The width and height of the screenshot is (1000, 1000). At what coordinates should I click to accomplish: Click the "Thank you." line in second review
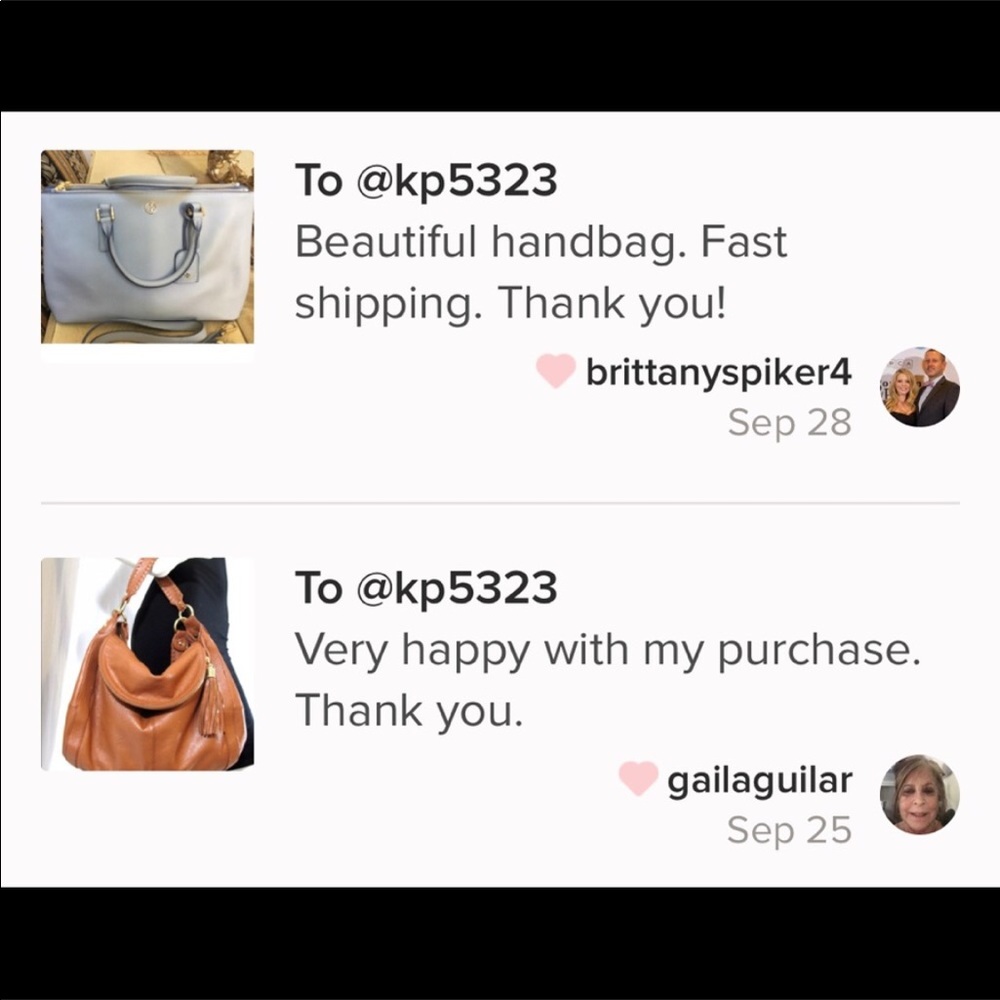409,710
